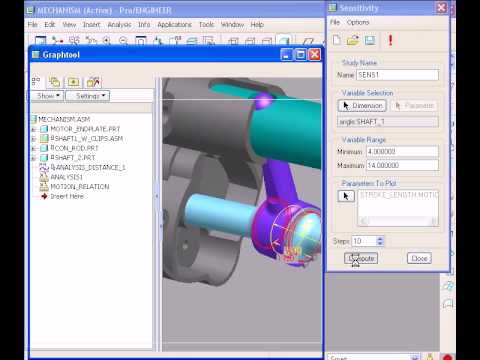This screenshot has width=480, height=360.
Task: Click shaded display icon in main toolbar
Action: coord(283,41)
